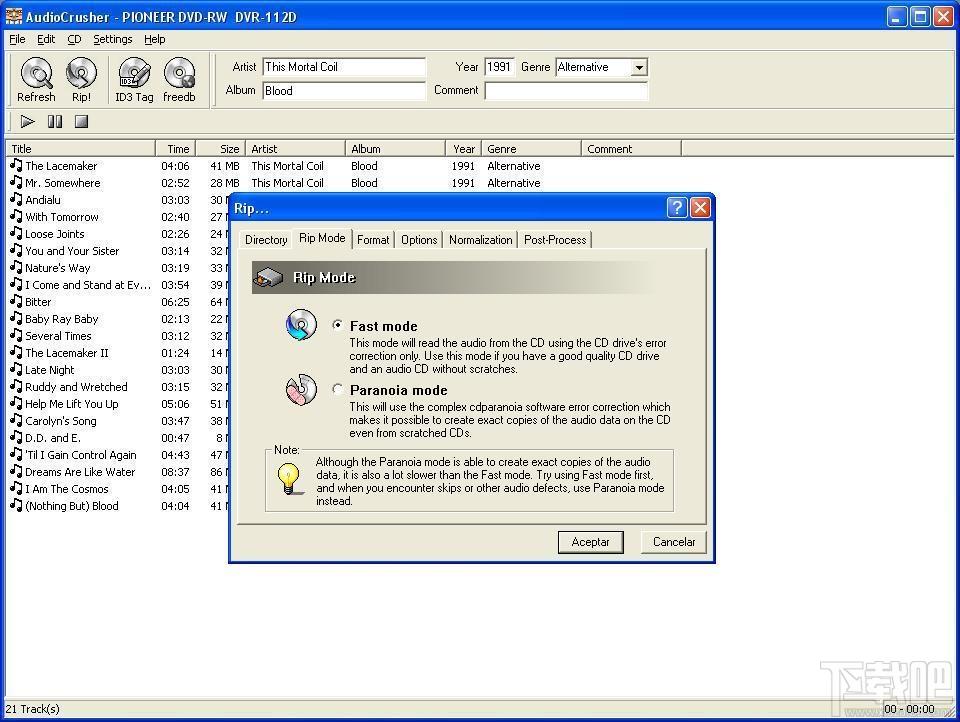Select the Paranoia mode radio button
960x722 pixels.
click(337, 389)
